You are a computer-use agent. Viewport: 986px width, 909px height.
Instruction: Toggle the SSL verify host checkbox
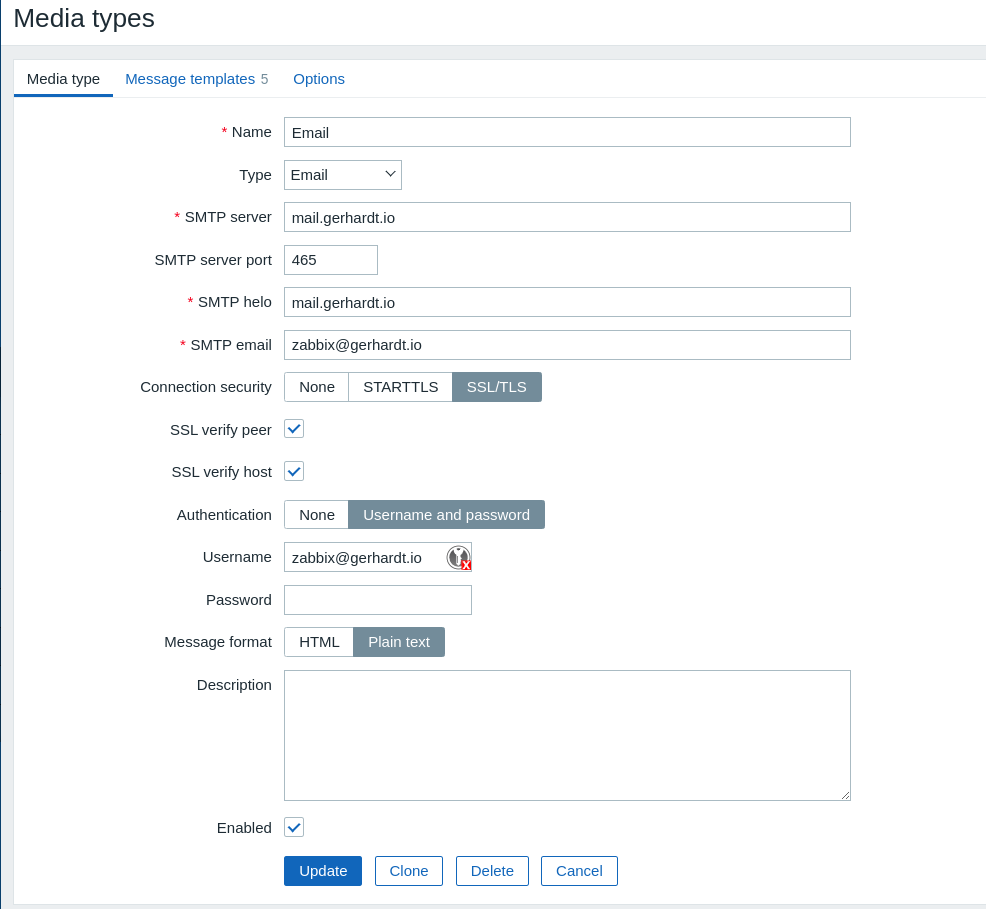pos(294,471)
